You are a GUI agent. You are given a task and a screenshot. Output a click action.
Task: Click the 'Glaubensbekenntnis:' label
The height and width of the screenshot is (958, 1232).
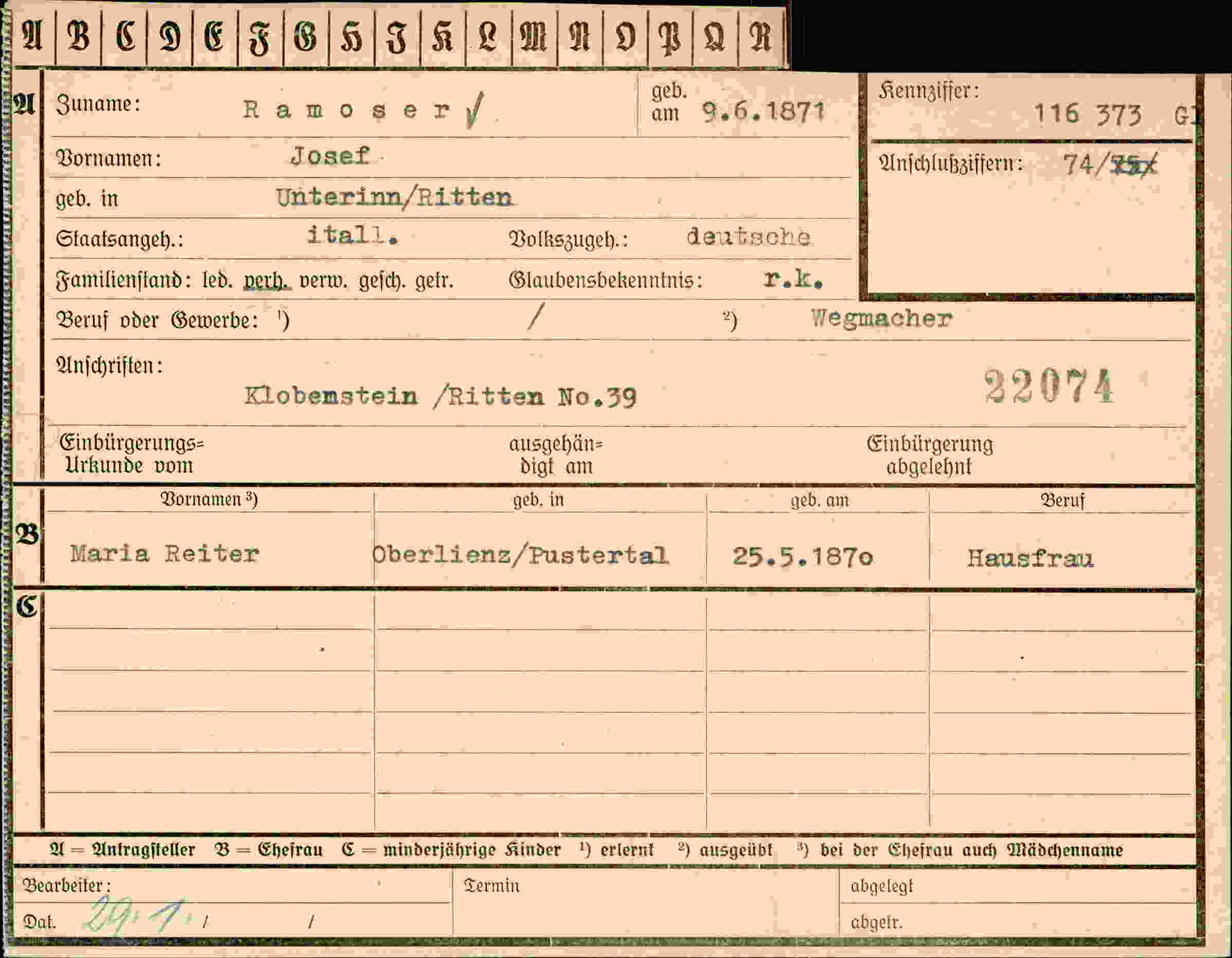(x=606, y=280)
